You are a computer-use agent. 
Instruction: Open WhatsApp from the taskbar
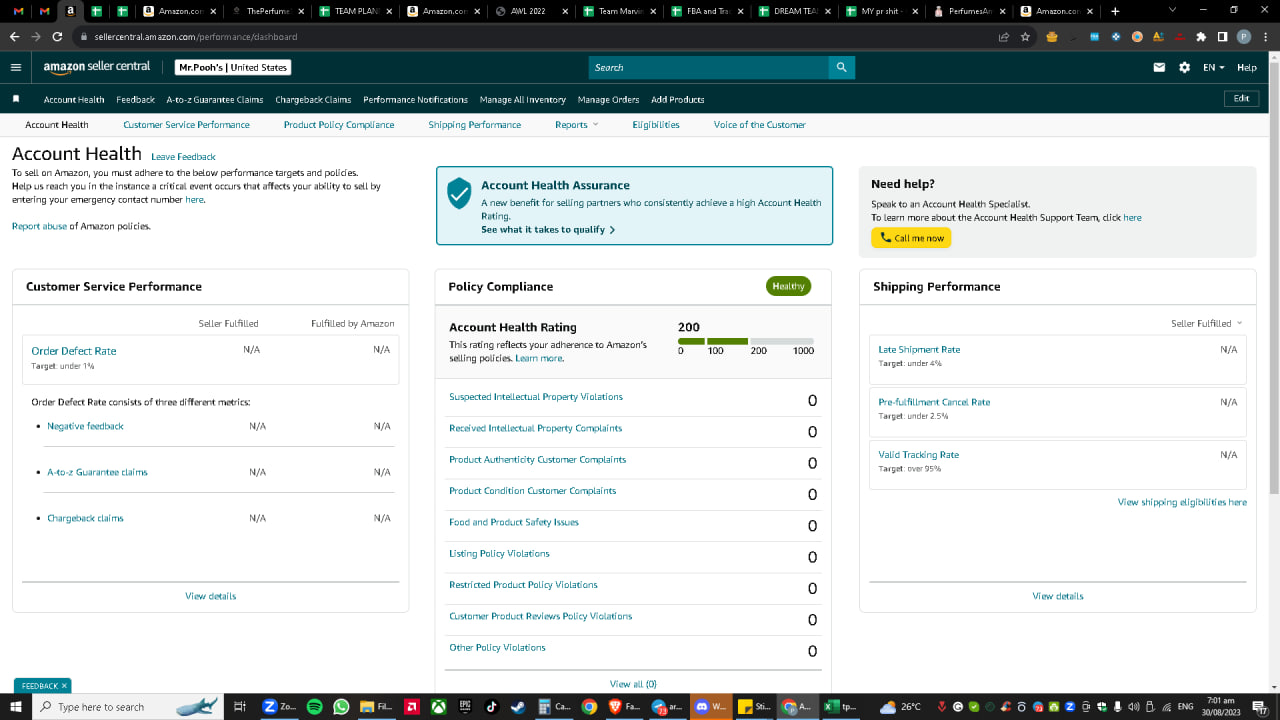coord(341,706)
